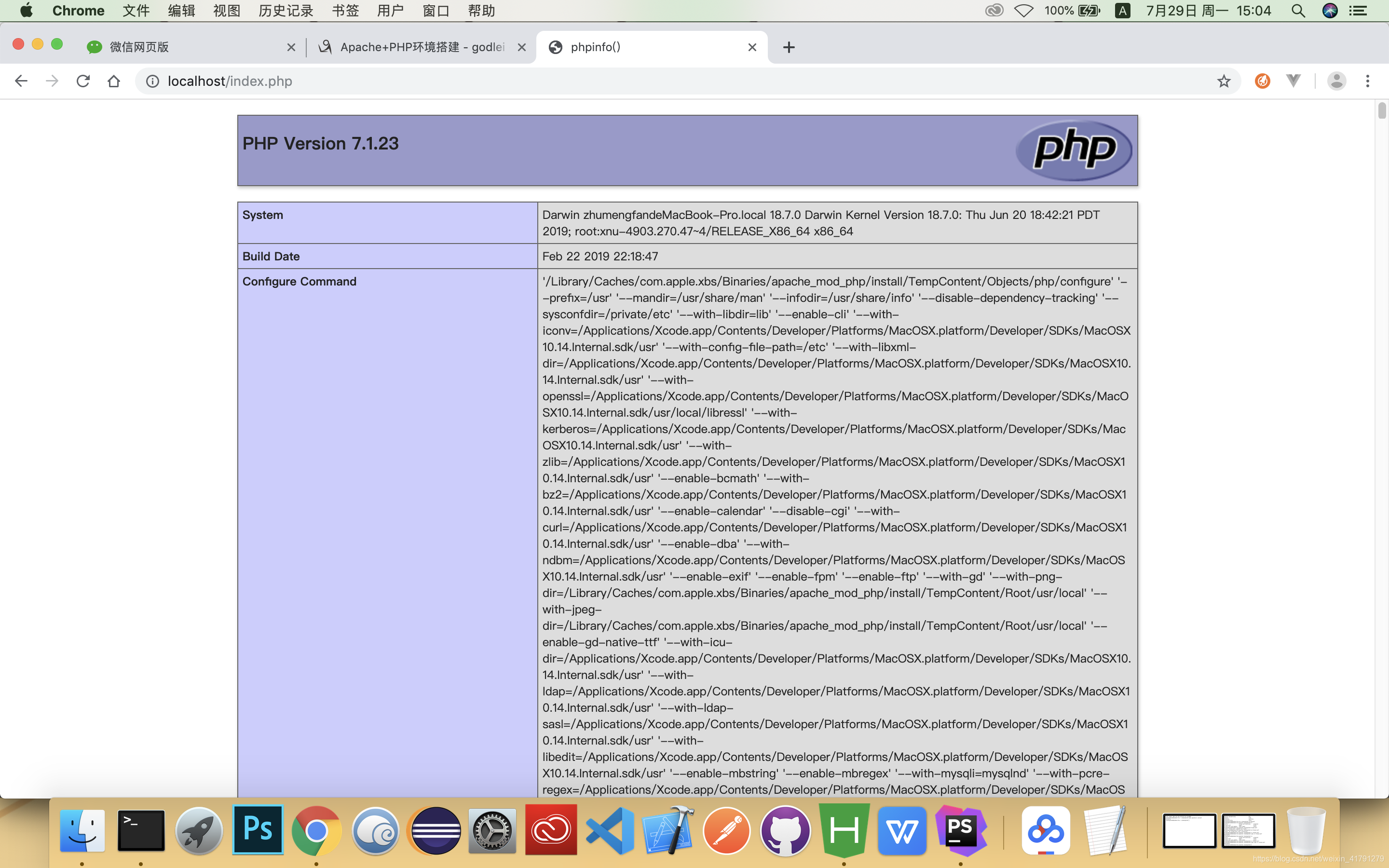Click the date and time 7月29日 周一 15:04
1389x868 pixels.
(x=1208, y=10)
